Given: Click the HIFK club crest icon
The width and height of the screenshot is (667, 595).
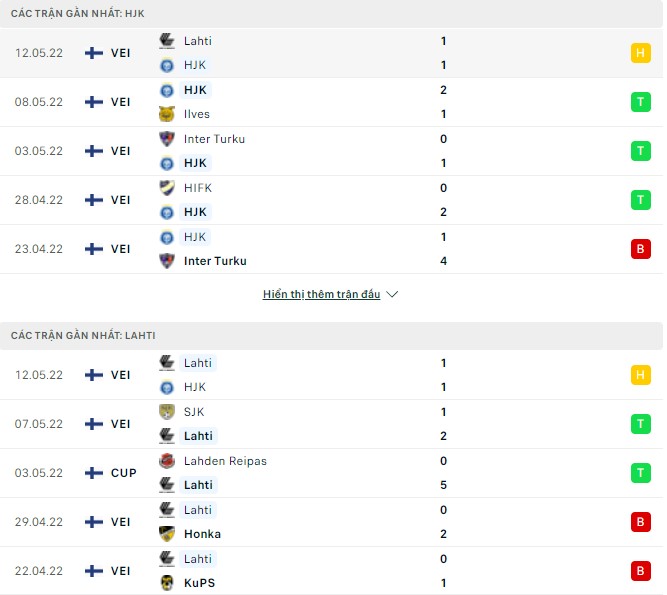Looking at the screenshot, I should [x=166, y=188].
